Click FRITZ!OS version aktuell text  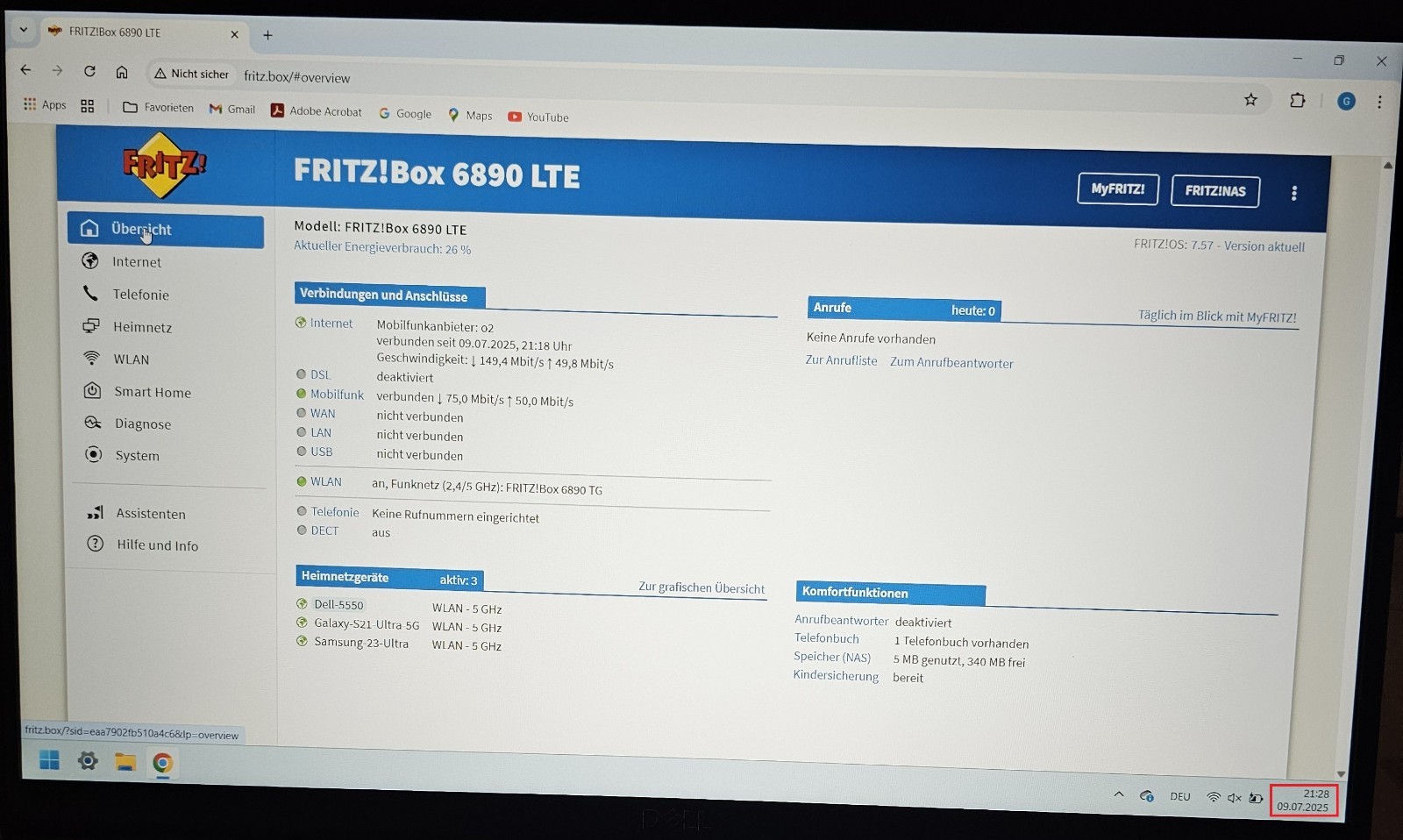tap(1219, 246)
